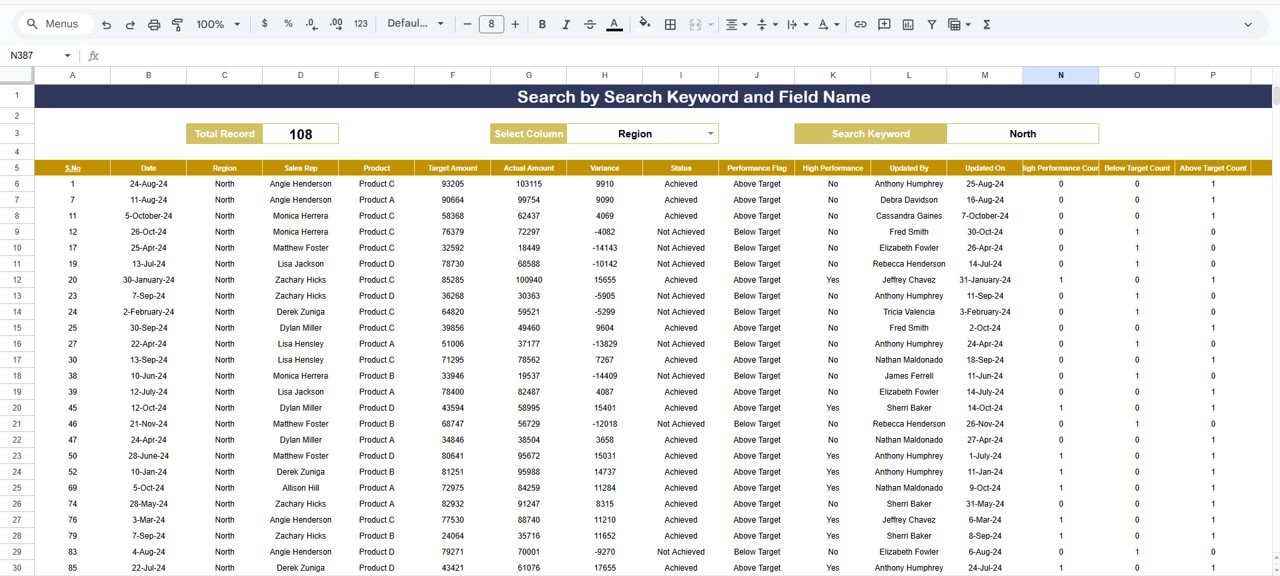The image size is (1280, 576).
Task: Open the functions menu
Action: (x=986, y=24)
